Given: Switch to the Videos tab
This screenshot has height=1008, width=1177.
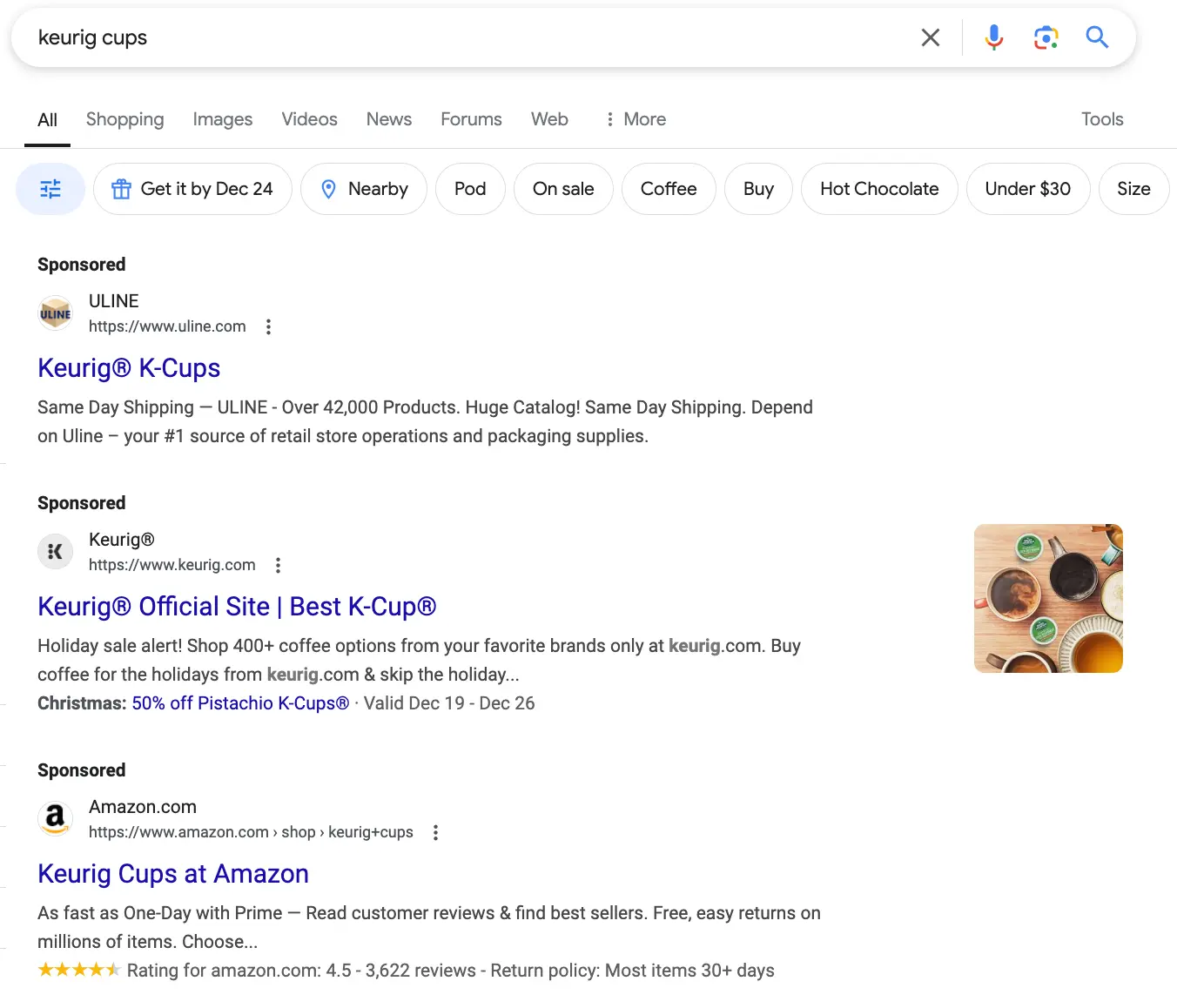Looking at the screenshot, I should 309,119.
